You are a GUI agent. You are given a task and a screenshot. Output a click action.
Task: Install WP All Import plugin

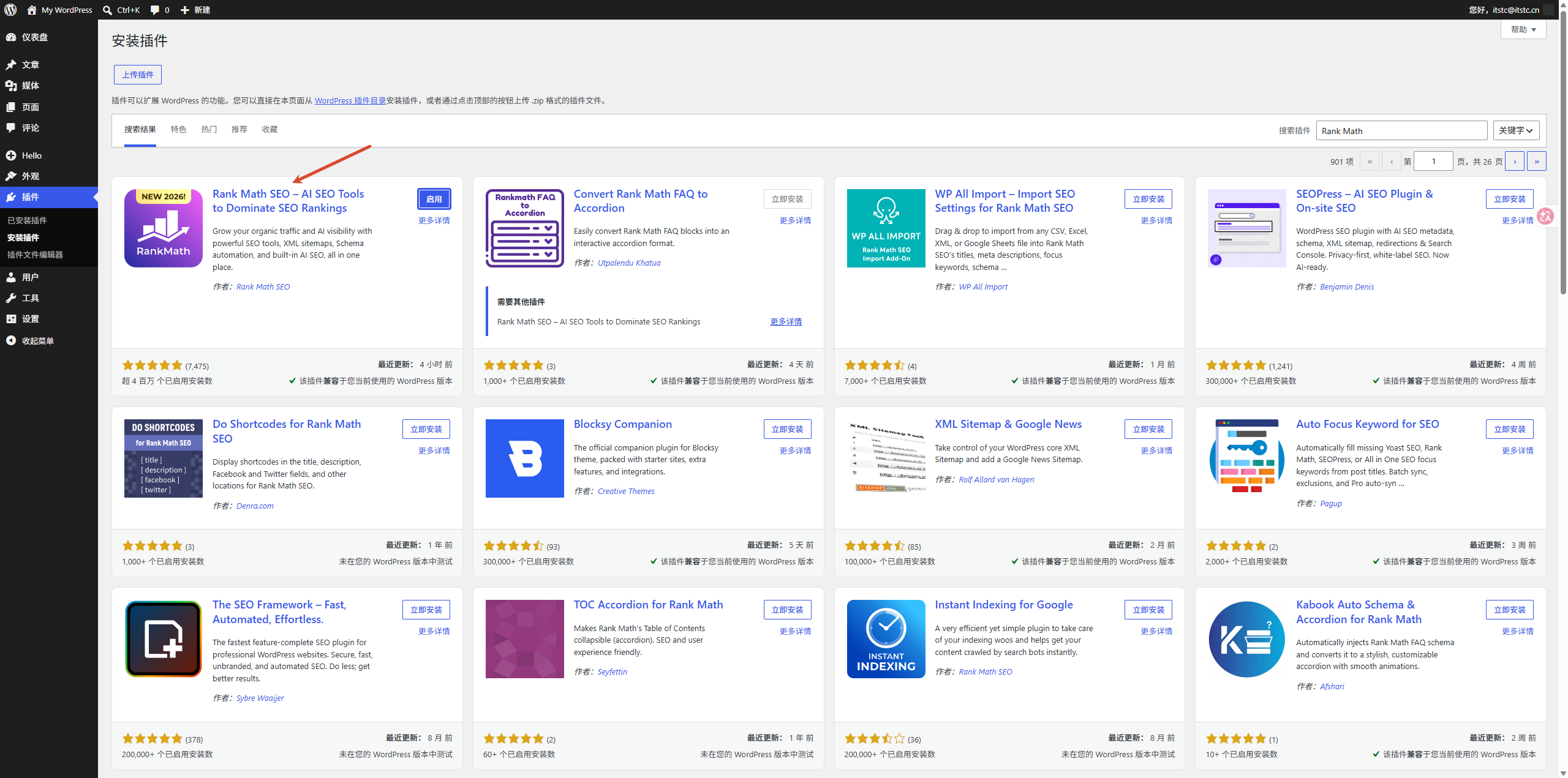pos(1148,199)
